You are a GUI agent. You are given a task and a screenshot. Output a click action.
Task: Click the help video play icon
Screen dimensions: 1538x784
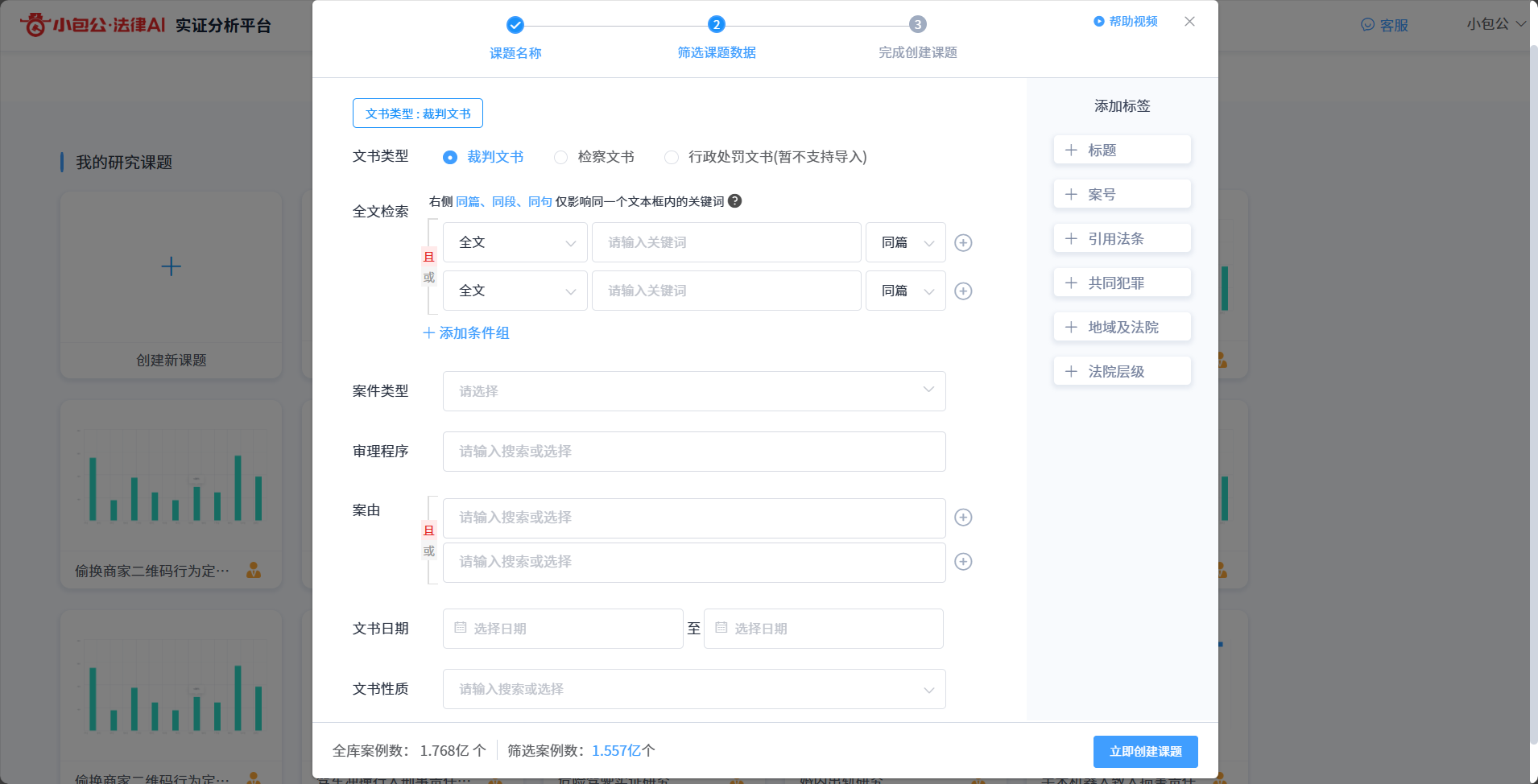[1098, 22]
